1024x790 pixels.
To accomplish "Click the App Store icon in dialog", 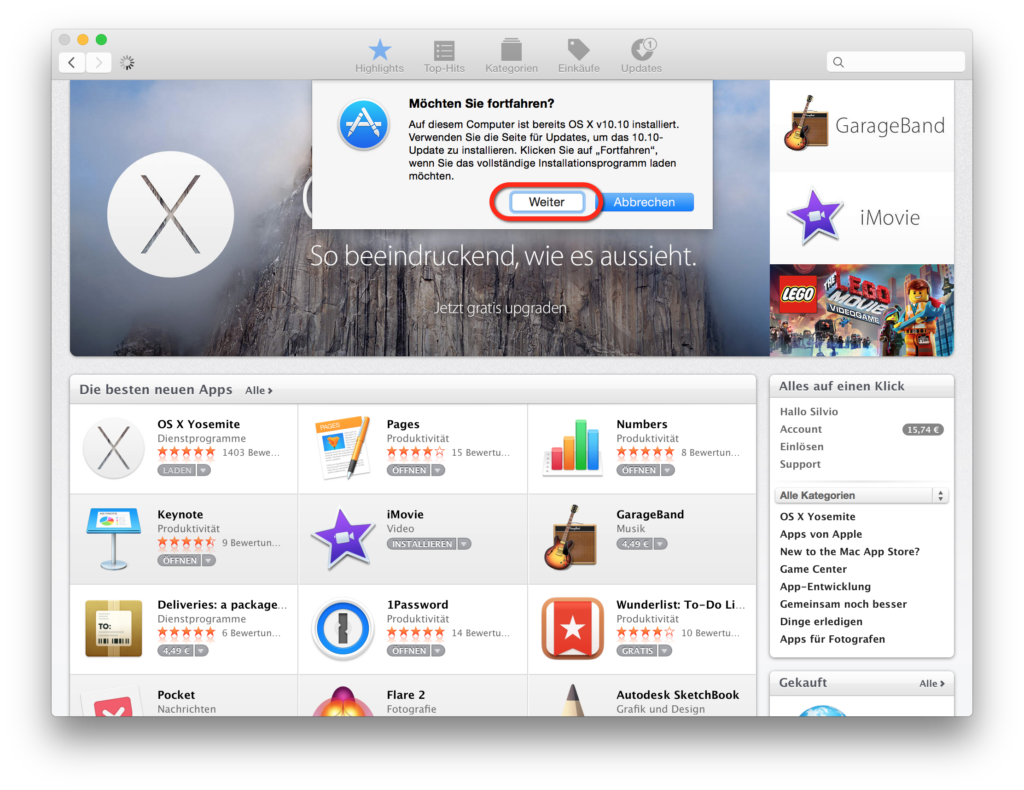I will (x=364, y=124).
